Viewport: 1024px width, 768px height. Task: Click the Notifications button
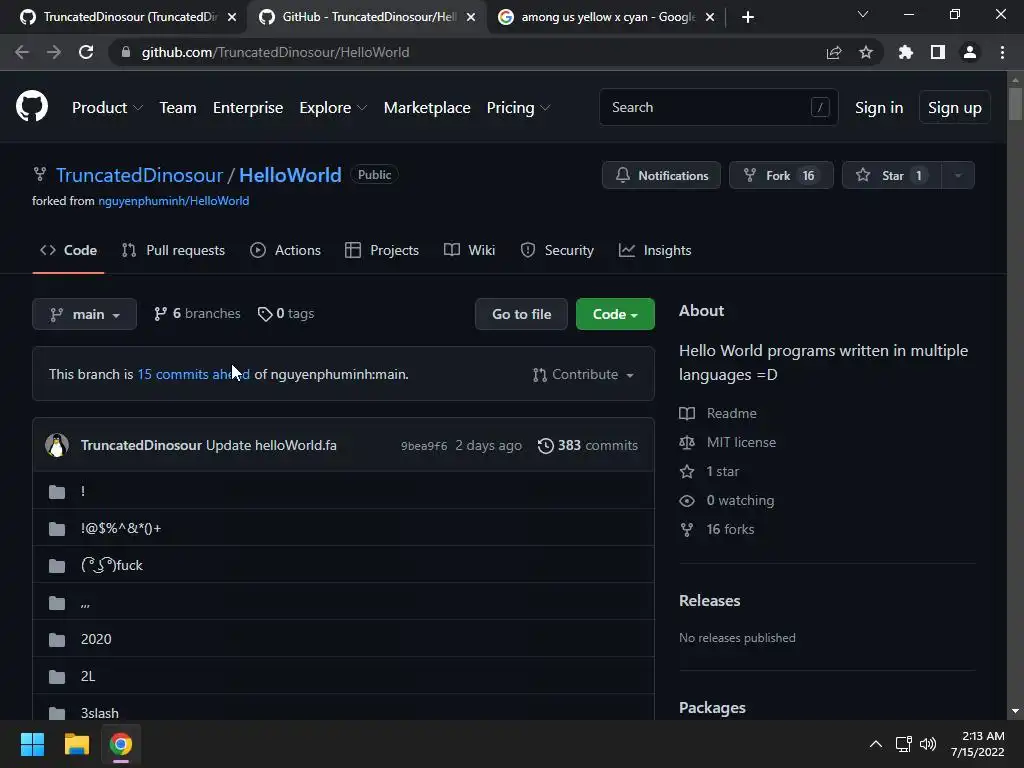(x=661, y=175)
